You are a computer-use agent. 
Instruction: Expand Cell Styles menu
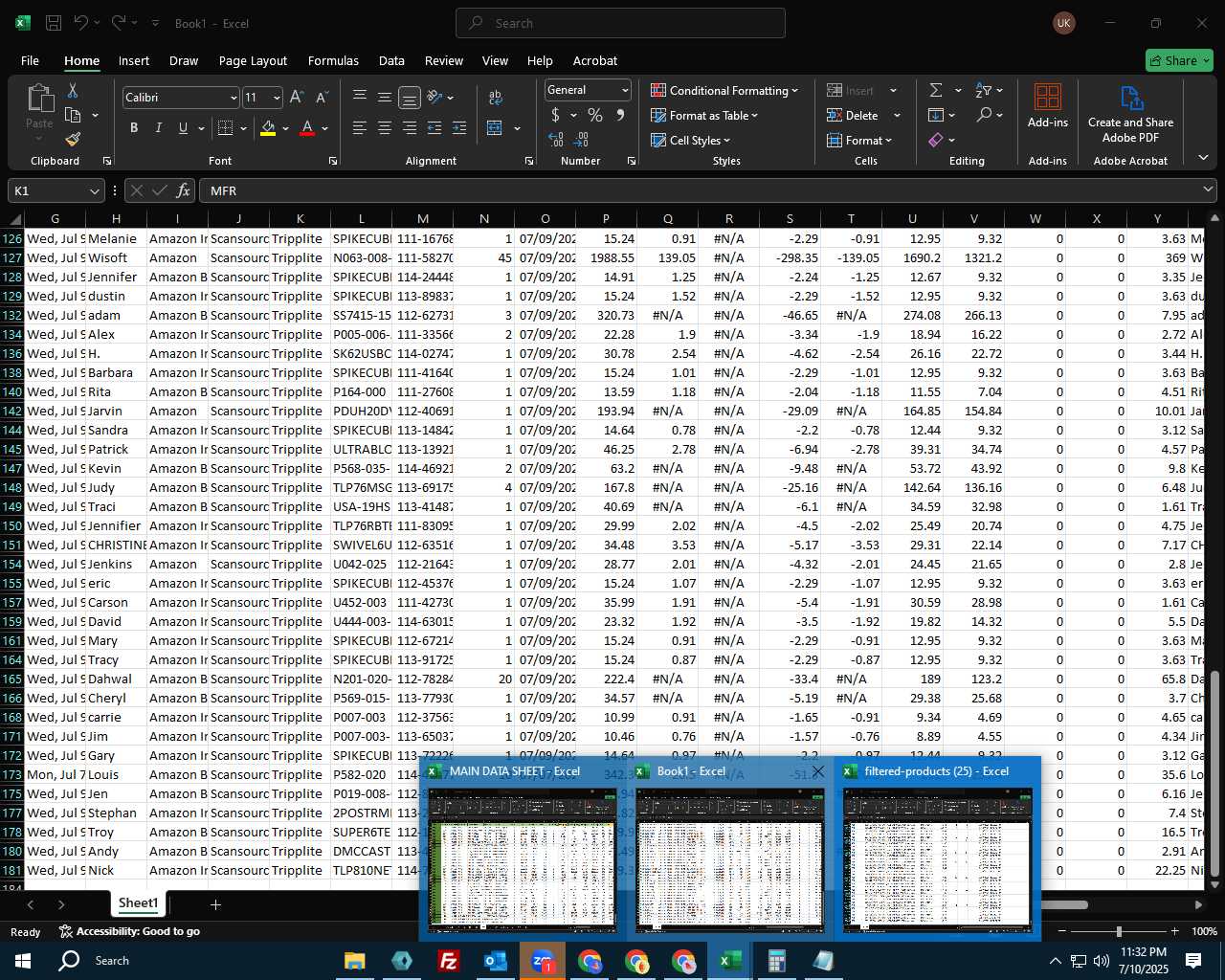point(691,140)
